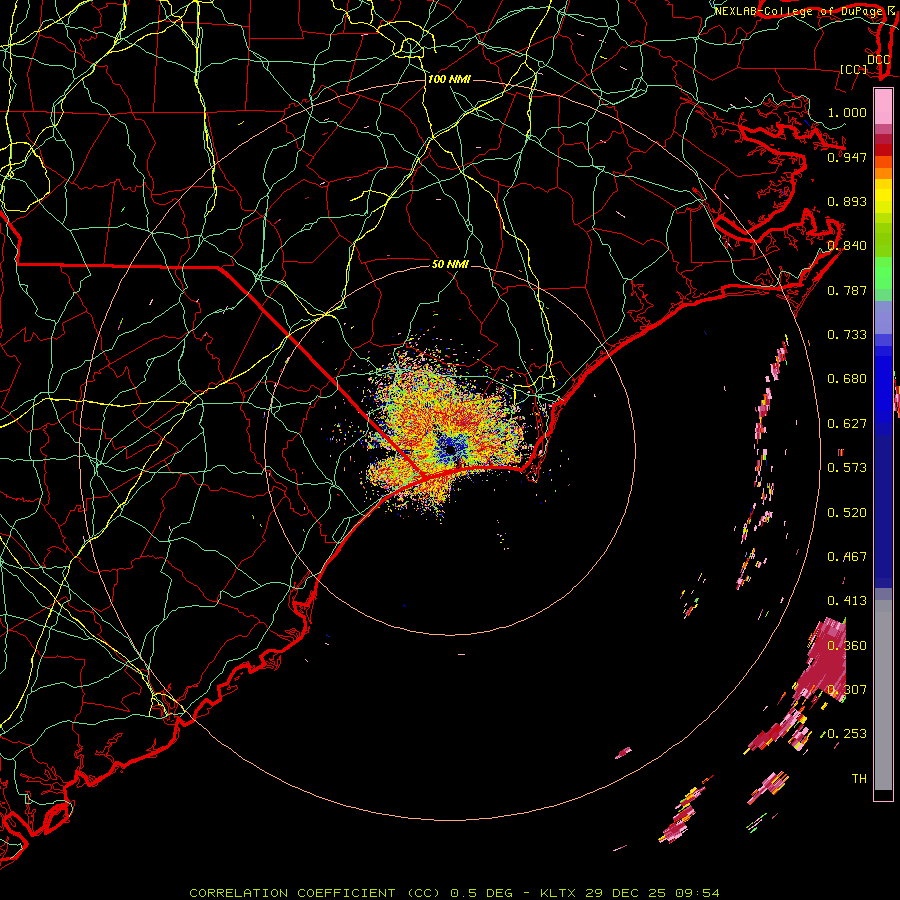
Task: Select the 0.680 scale value
Action: 847,379
